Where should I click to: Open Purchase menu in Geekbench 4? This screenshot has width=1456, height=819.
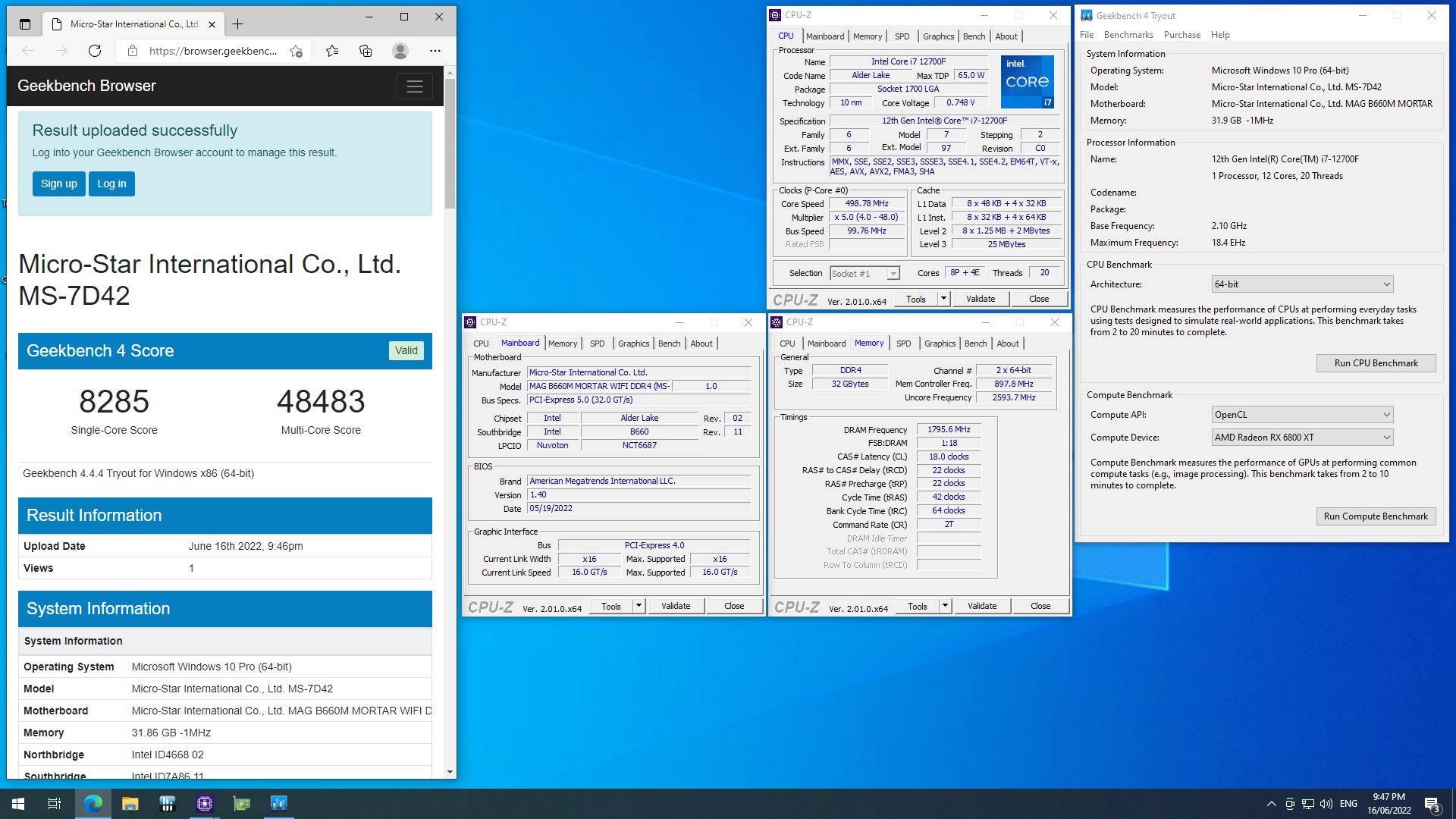1182,35
